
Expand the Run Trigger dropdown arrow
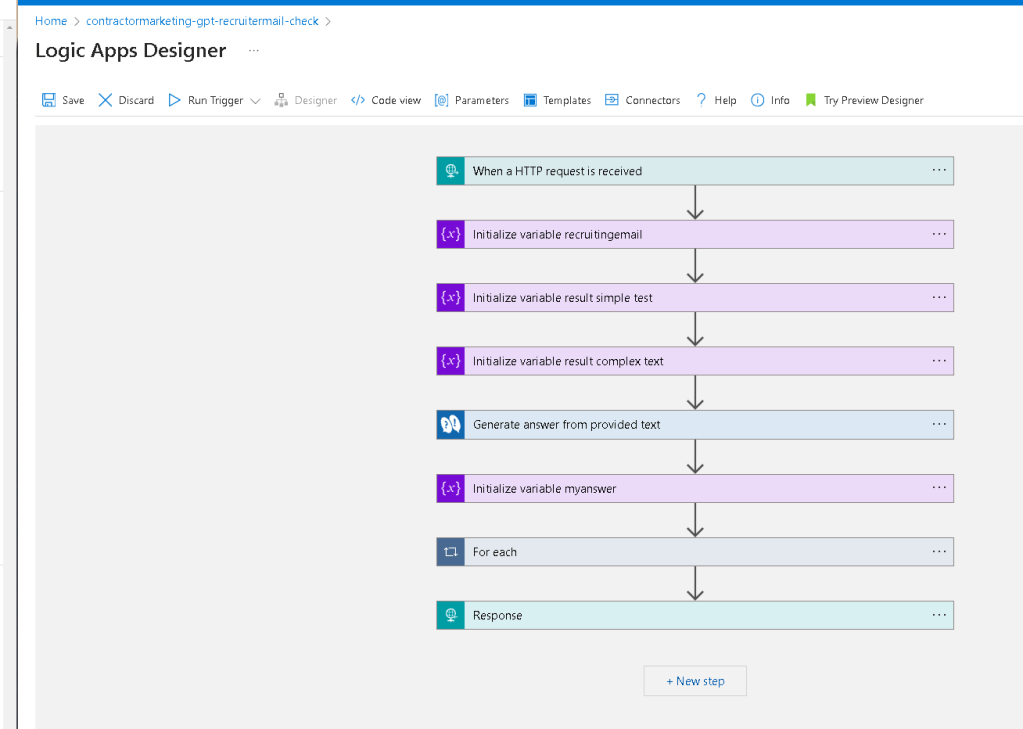pos(255,101)
